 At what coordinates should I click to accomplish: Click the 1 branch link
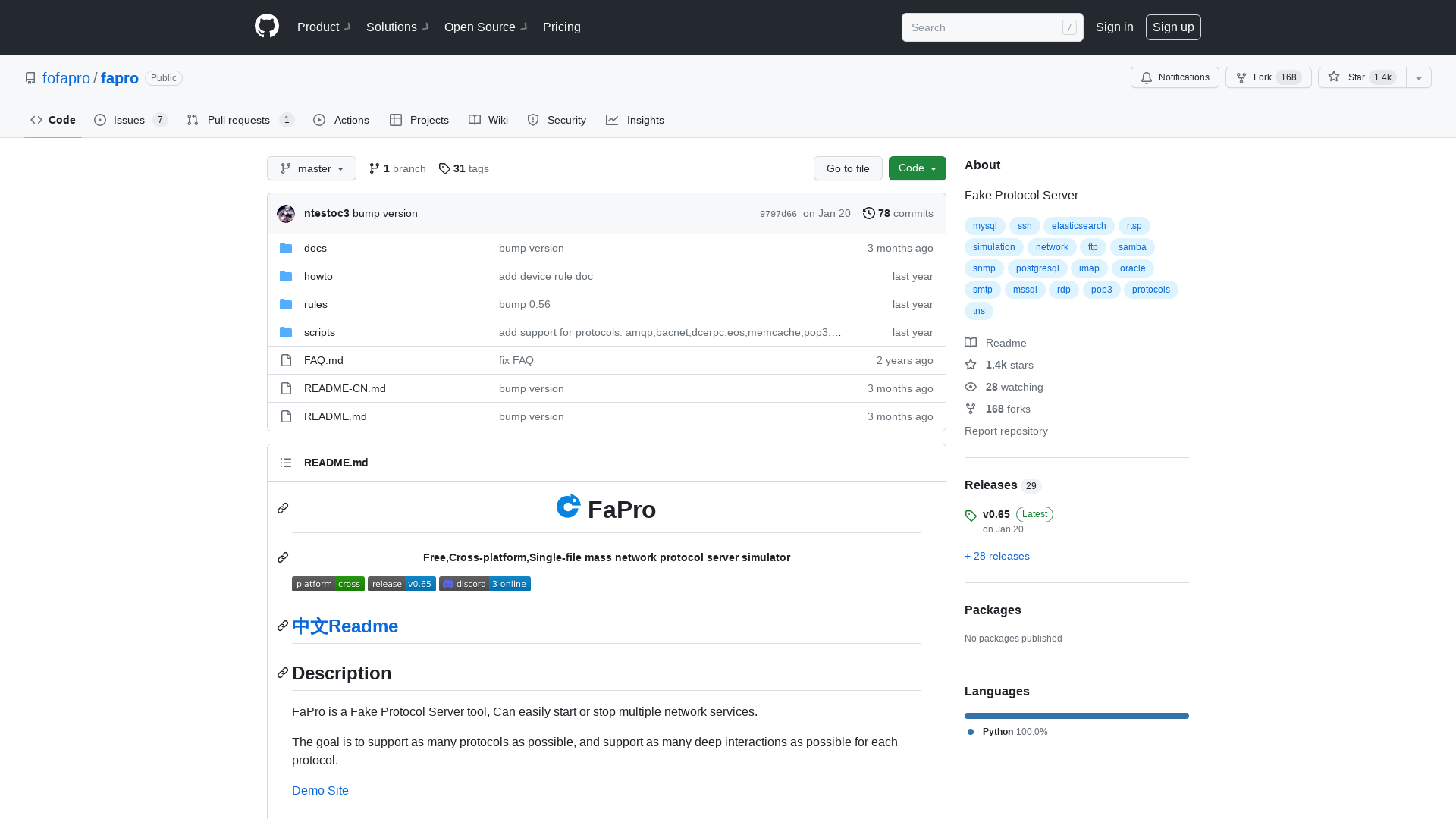[x=397, y=168]
